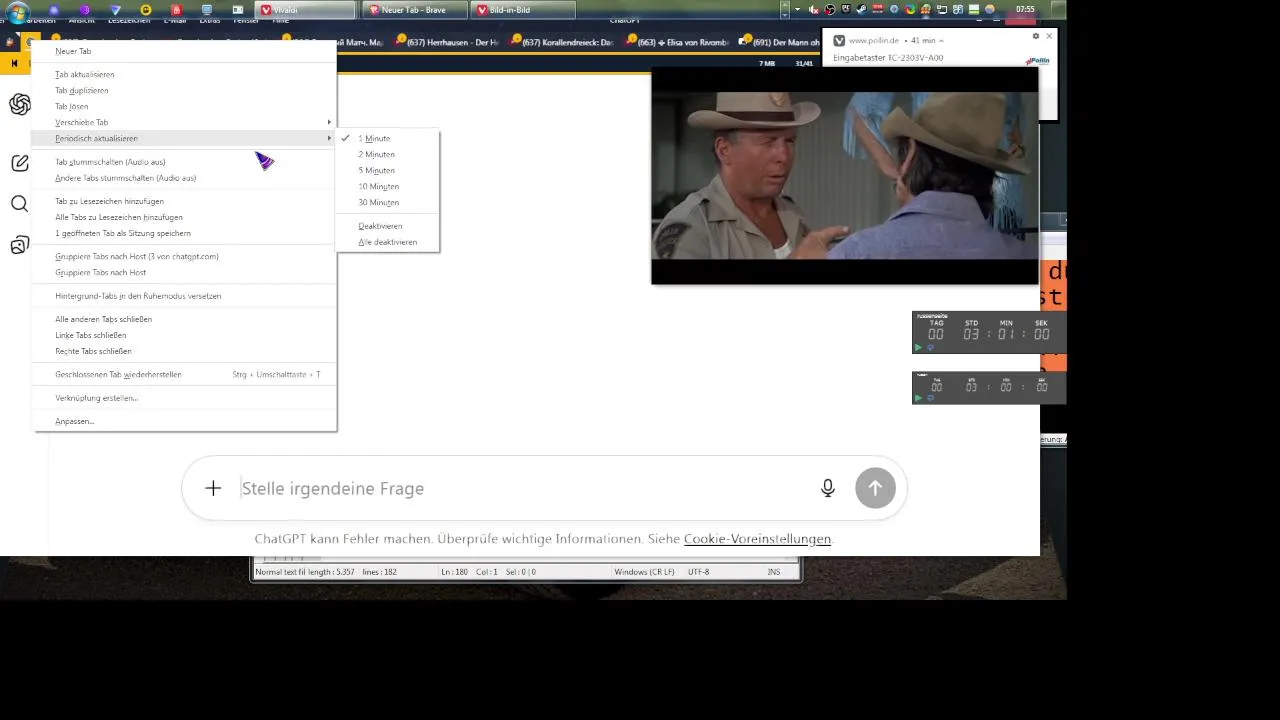Click the Library icon in ChatGPT sidebar

tap(20, 245)
